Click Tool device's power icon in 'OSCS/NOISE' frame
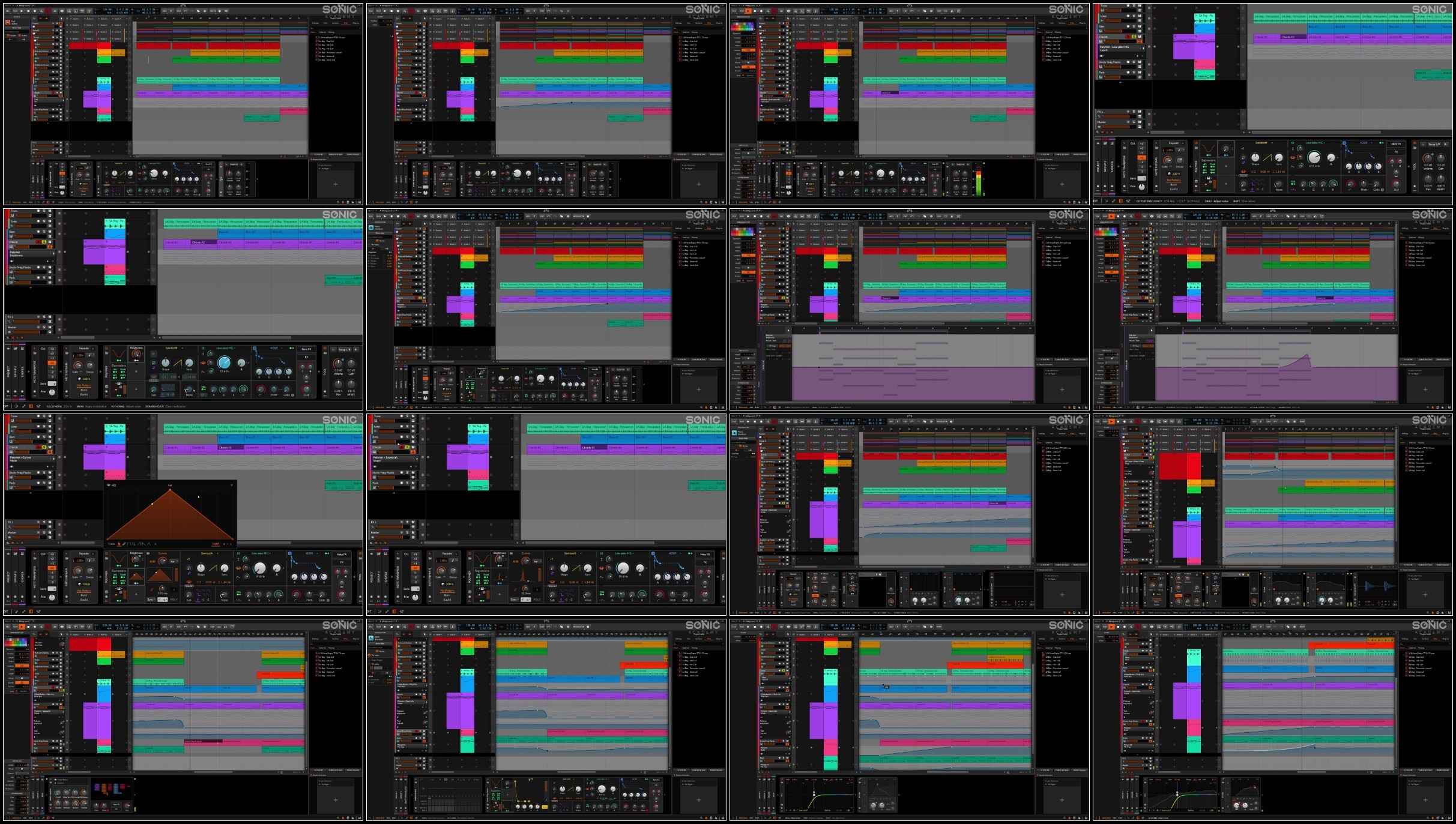1456x824 pixels. pyautogui.click(x=325, y=348)
